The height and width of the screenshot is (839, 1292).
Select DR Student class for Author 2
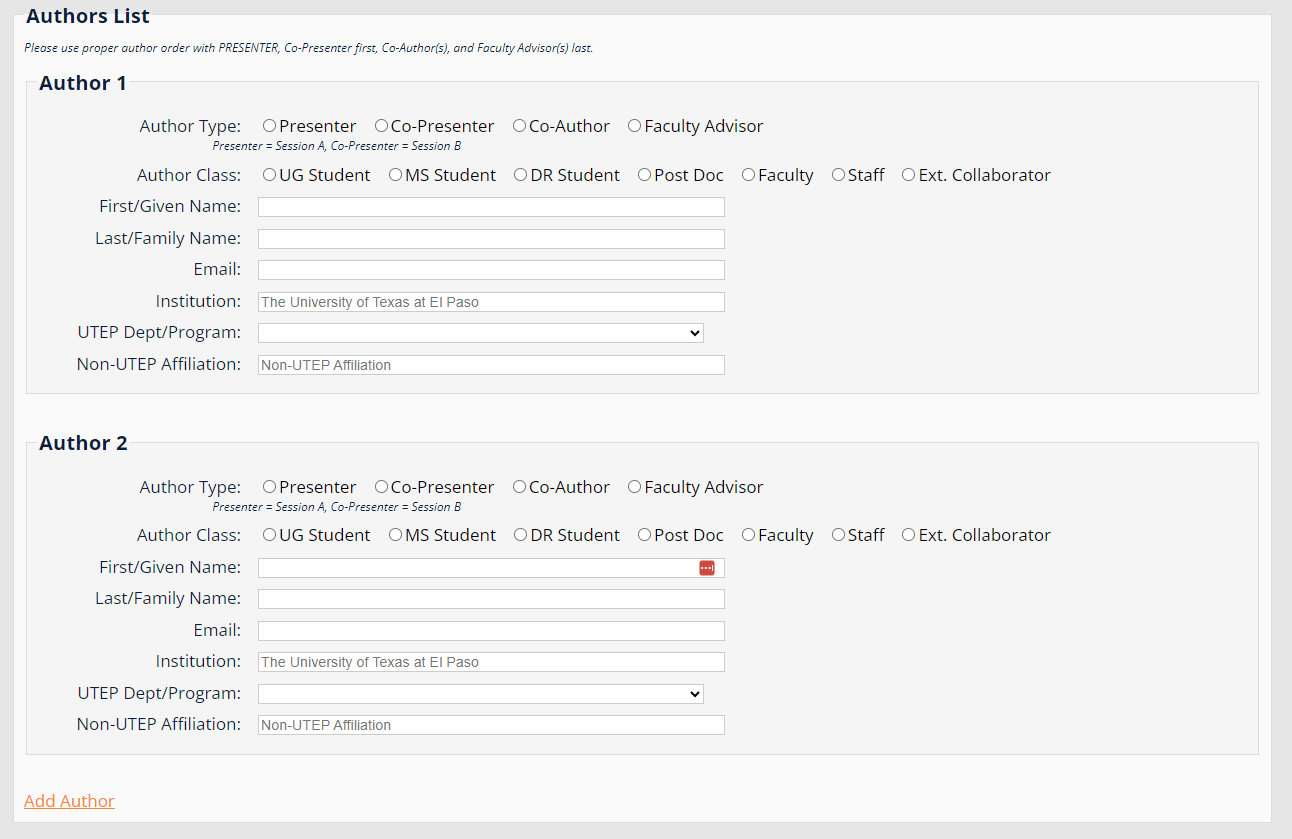point(520,535)
